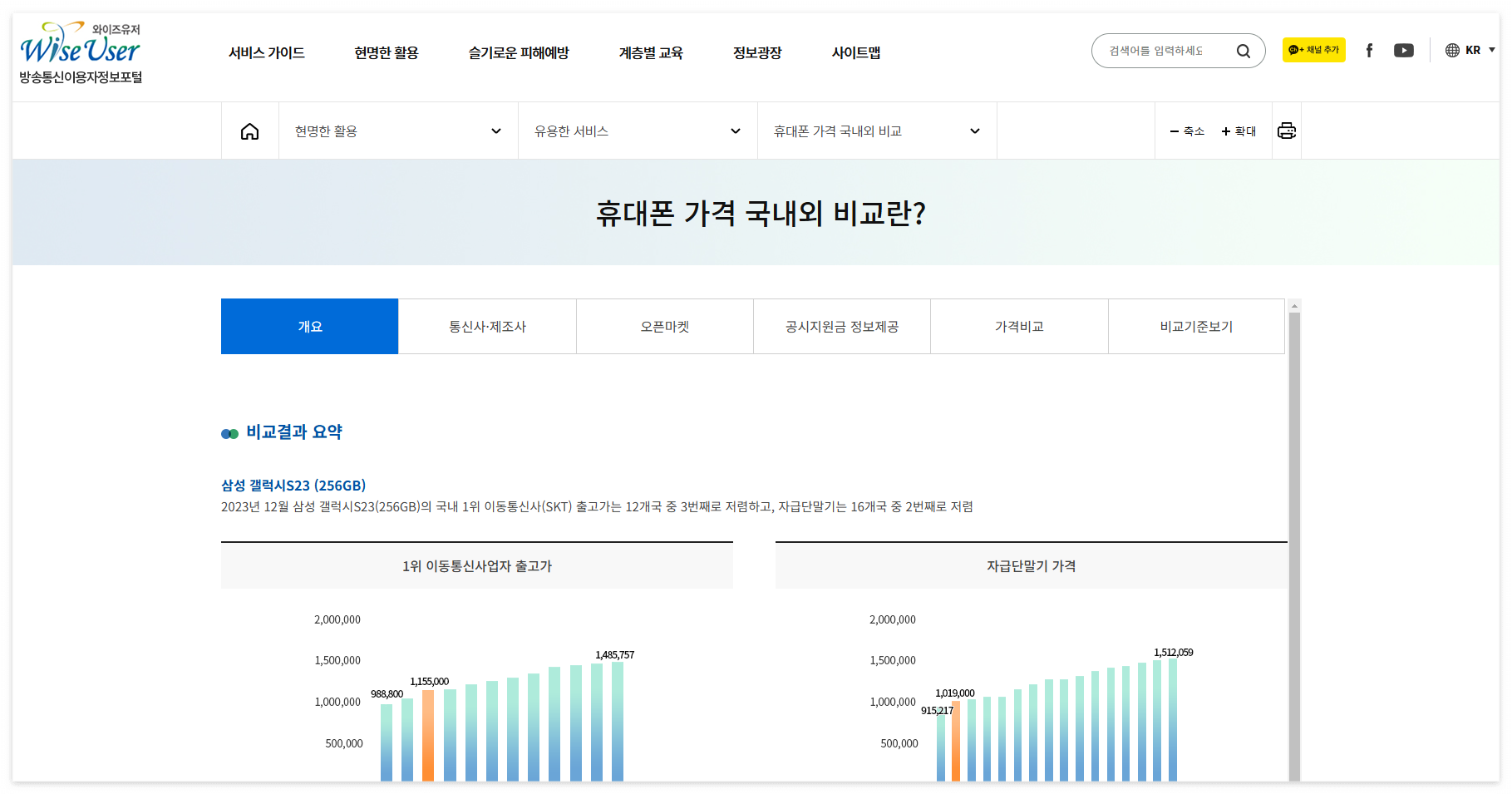Click the 확대 zoom in button

tap(1239, 131)
